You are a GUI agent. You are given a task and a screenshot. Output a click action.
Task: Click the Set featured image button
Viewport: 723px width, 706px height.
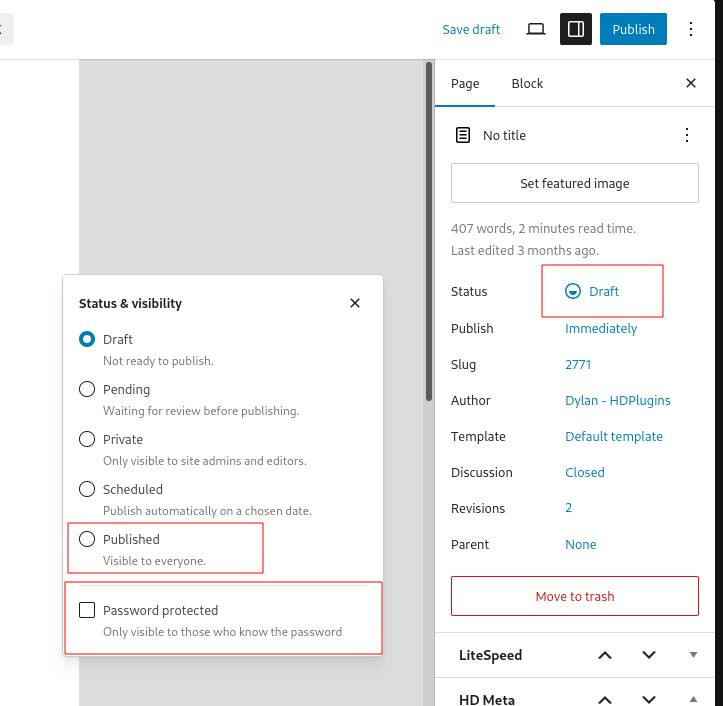click(575, 183)
